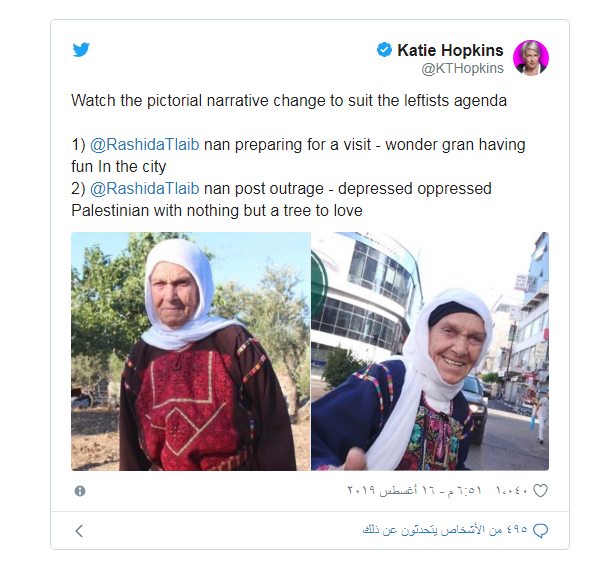Open Katie Hopkins display name

coord(450,50)
